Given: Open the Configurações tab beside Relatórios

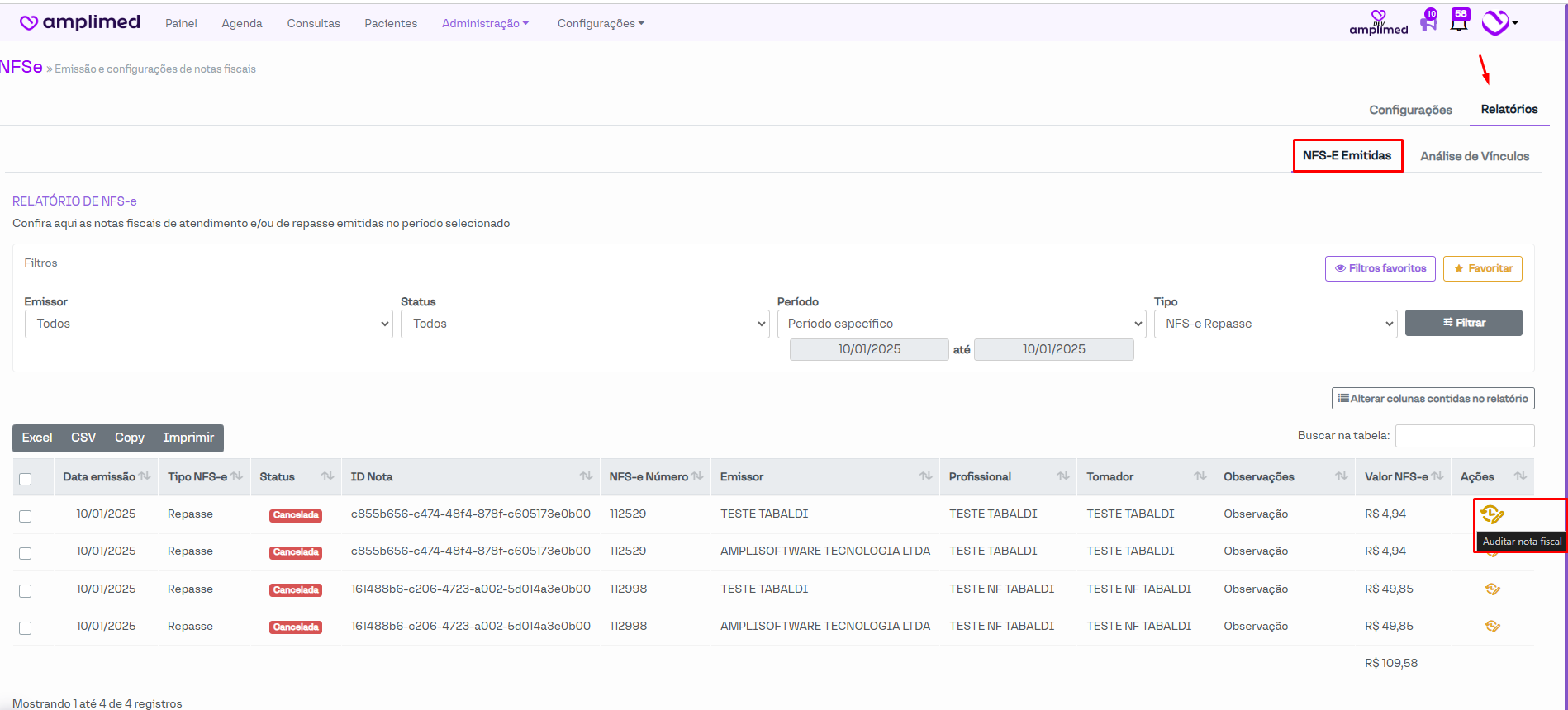Looking at the screenshot, I should 1410,110.
